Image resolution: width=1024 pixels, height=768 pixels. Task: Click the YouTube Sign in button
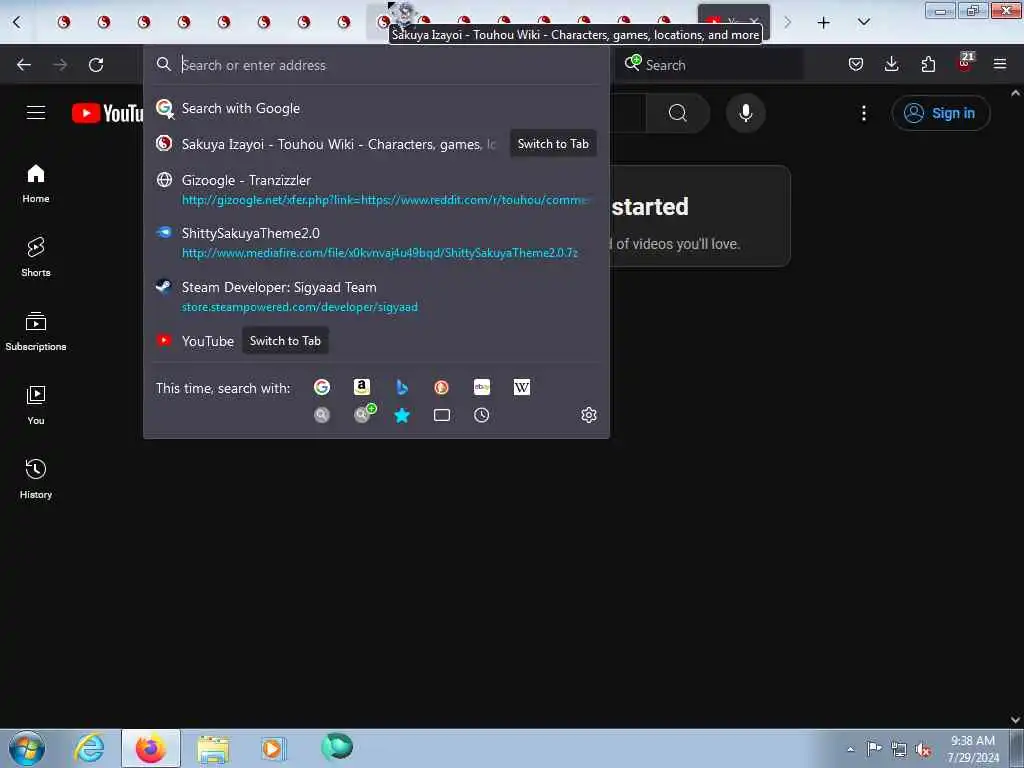[x=940, y=113]
